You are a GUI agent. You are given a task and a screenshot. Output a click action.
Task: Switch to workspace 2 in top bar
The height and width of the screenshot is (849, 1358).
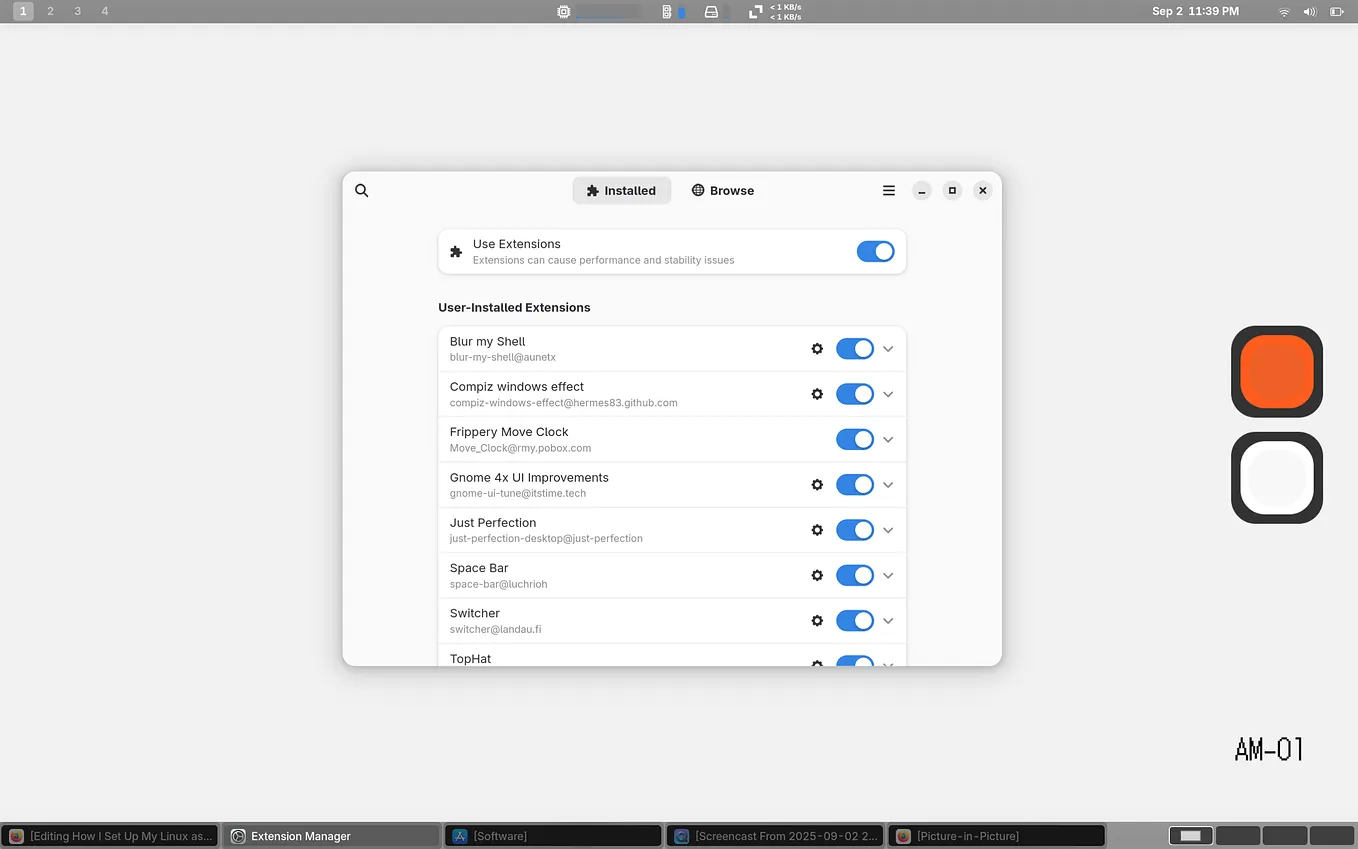[x=50, y=11]
